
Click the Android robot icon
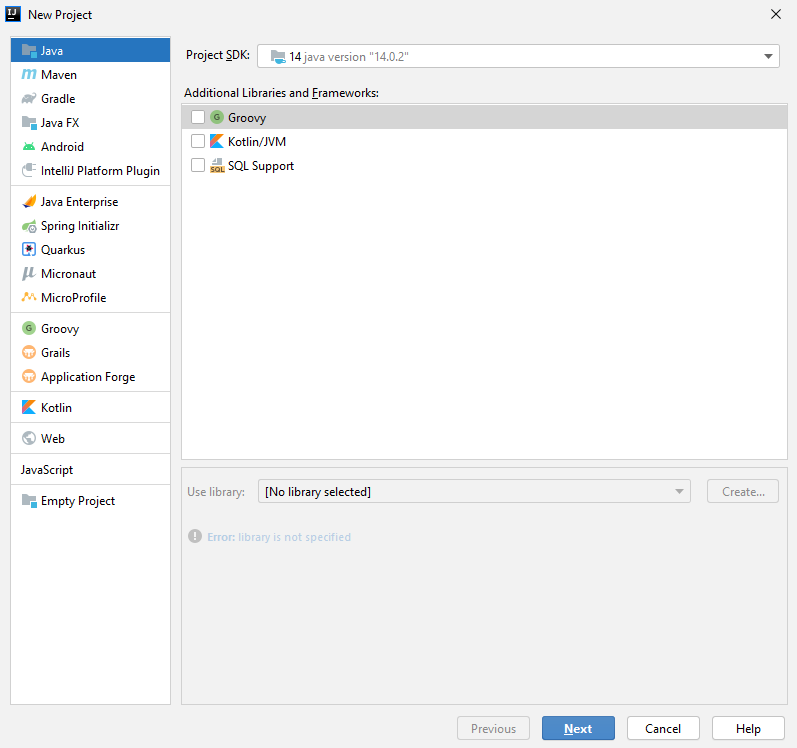pyautogui.click(x=29, y=147)
